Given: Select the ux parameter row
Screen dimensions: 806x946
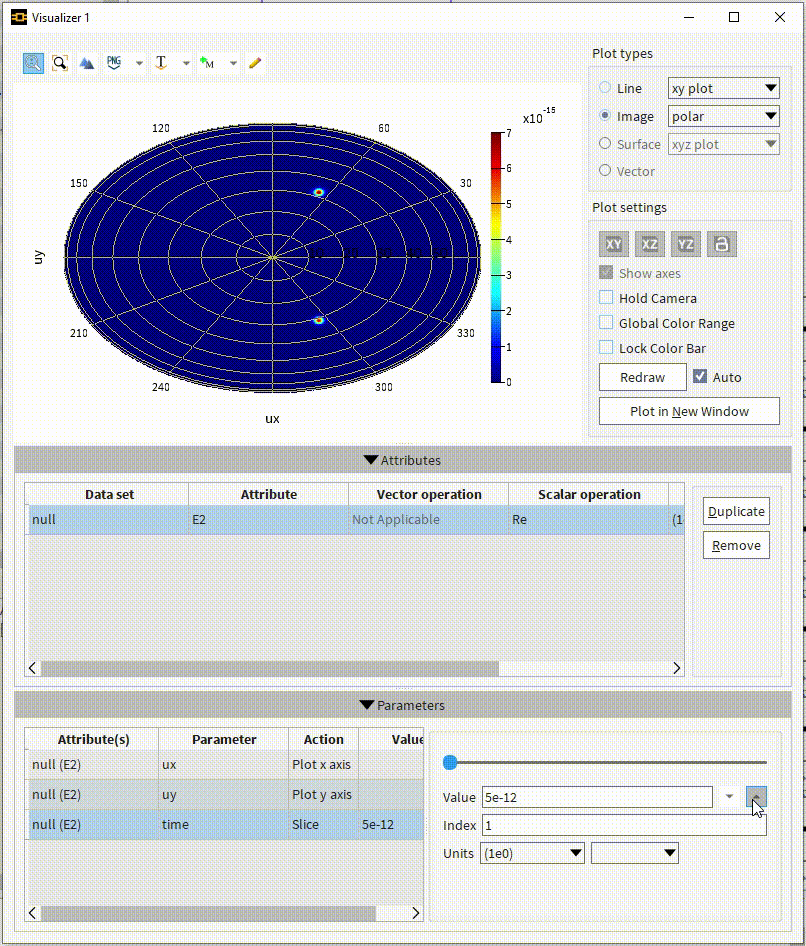Looking at the screenshot, I should pos(226,764).
